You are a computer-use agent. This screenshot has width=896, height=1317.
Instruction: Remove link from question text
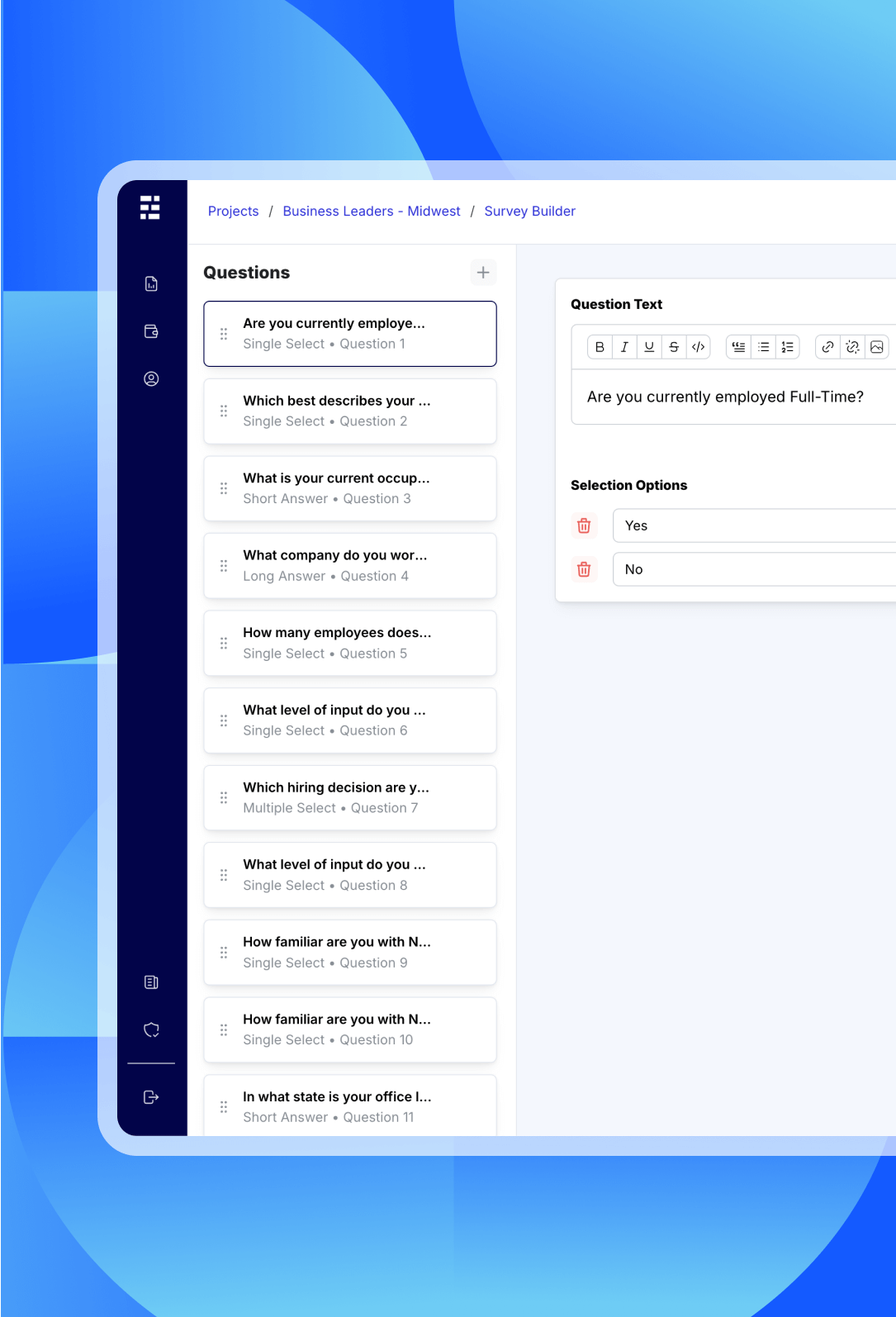pos(852,347)
